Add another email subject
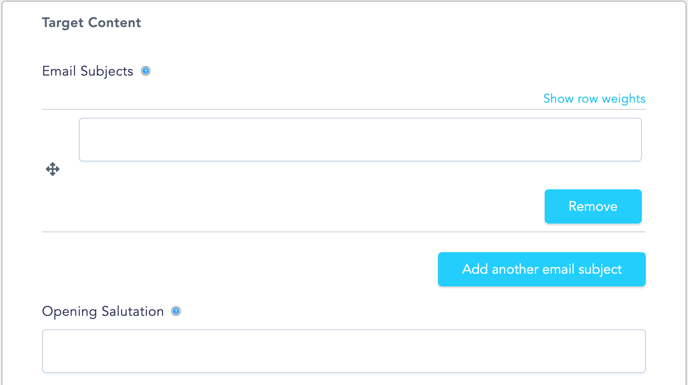This screenshot has height=385, width=688. 542,269
